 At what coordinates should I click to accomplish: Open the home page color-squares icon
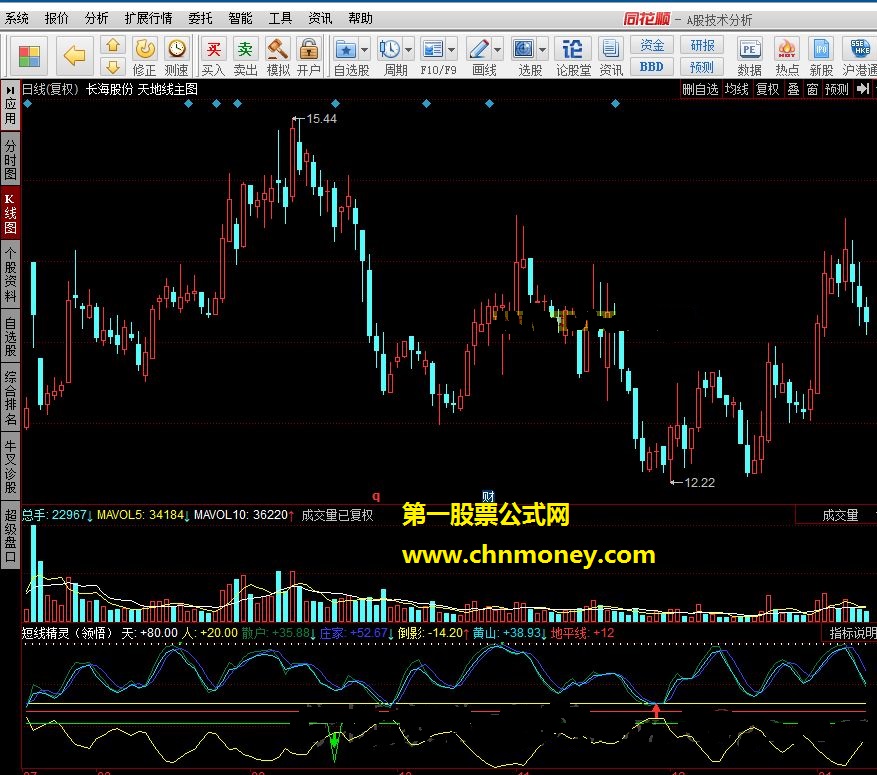point(29,56)
